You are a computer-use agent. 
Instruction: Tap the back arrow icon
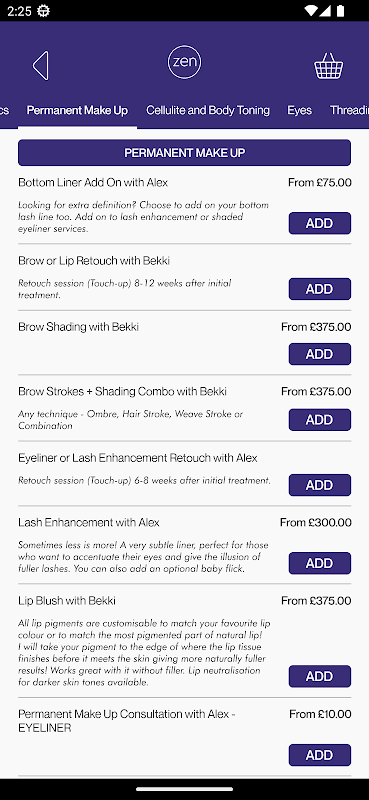tap(40, 65)
